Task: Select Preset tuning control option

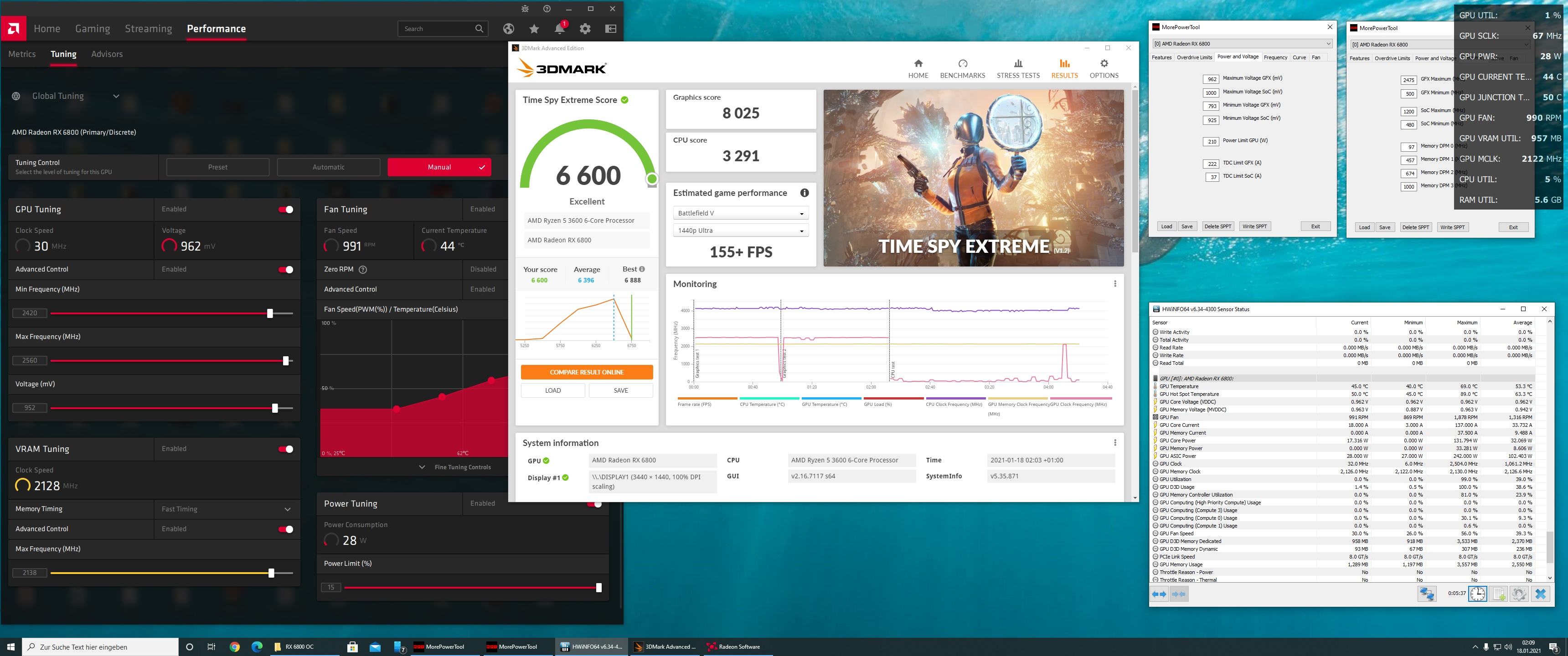Action: (218, 167)
